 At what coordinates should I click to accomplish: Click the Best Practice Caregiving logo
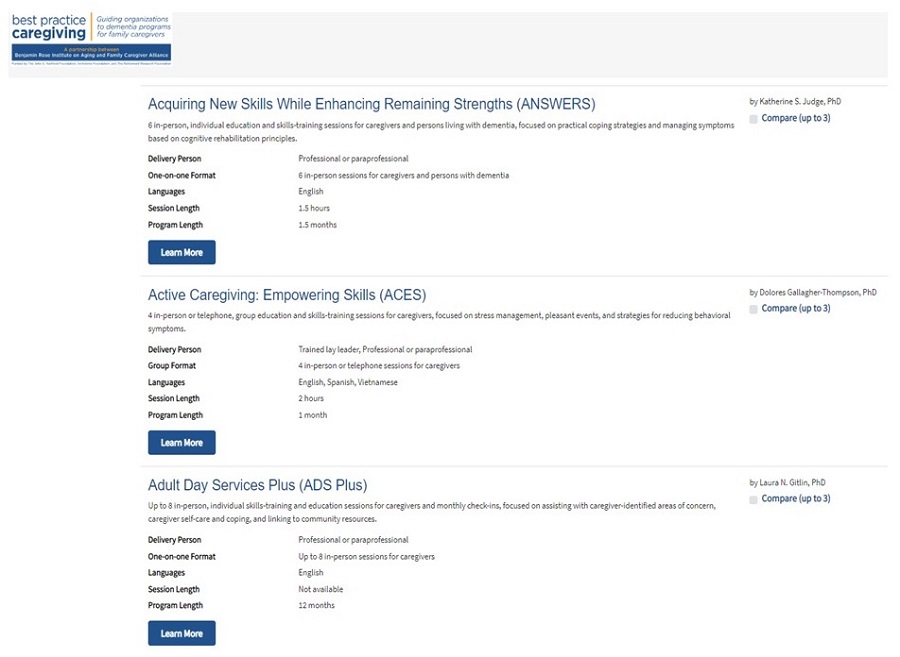[91, 39]
